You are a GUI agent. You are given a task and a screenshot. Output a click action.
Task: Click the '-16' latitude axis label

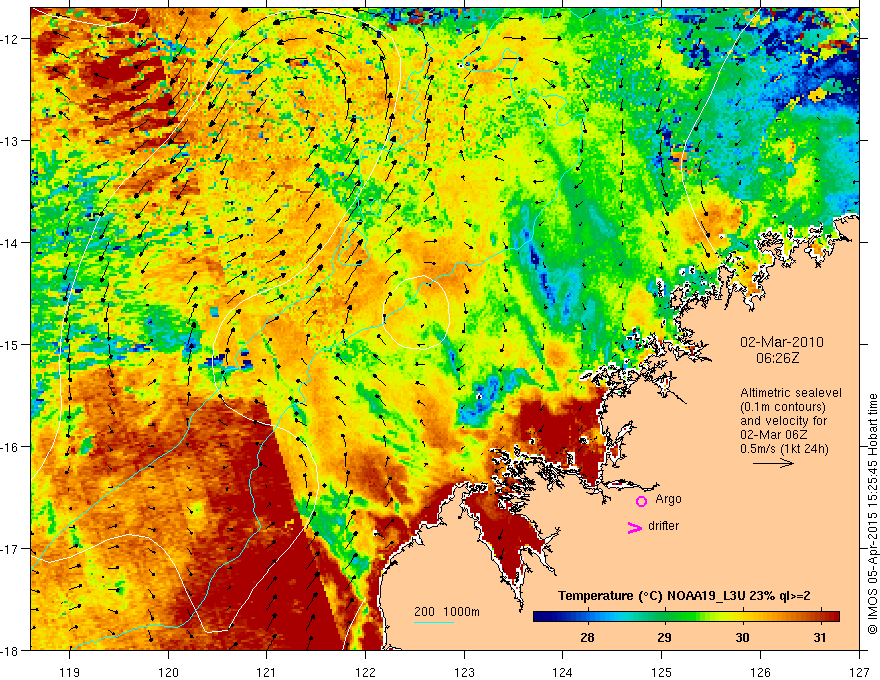(11, 447)
